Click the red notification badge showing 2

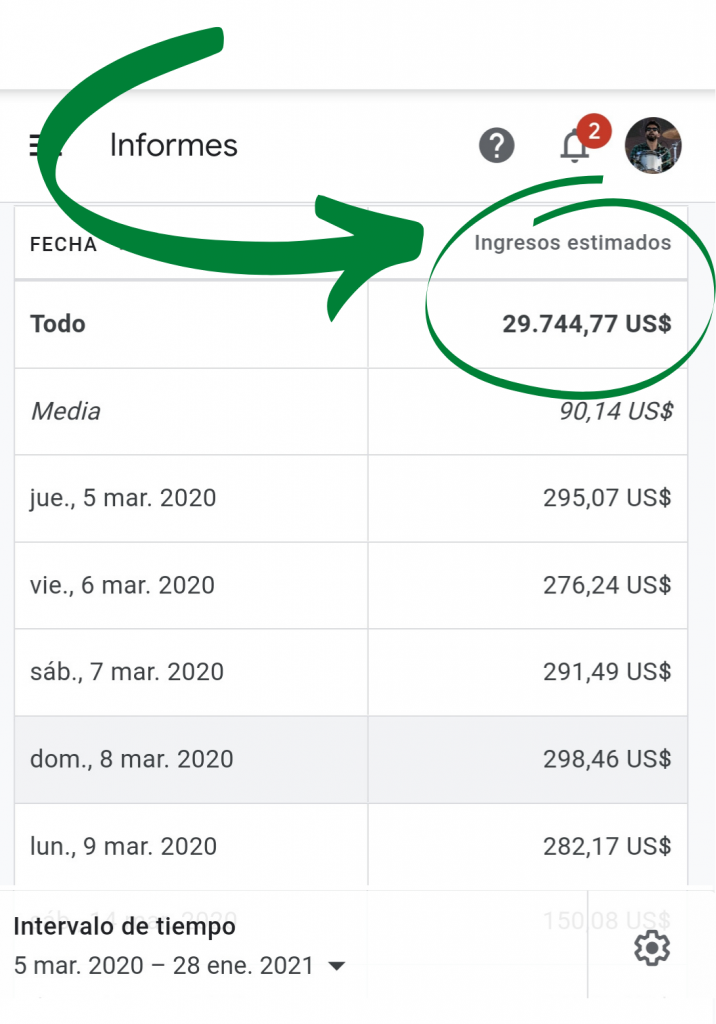(594, 131)
